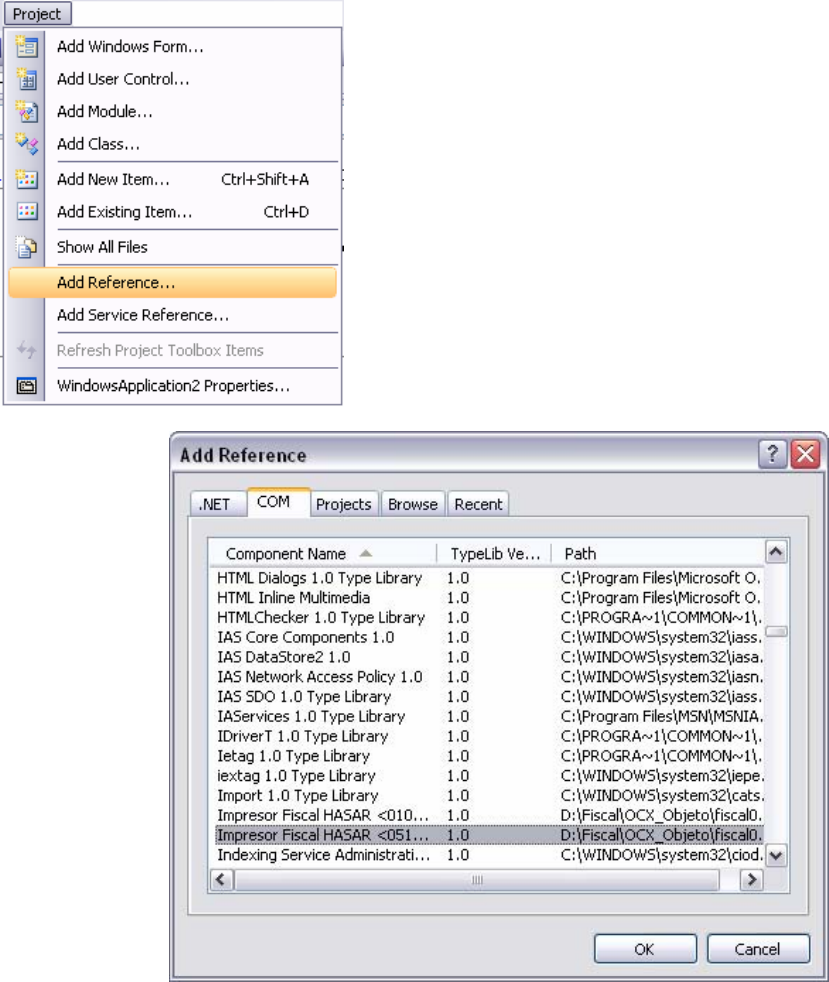
Task: Open the Project menu
Action: pyautogui.click(x=37, y=14)
